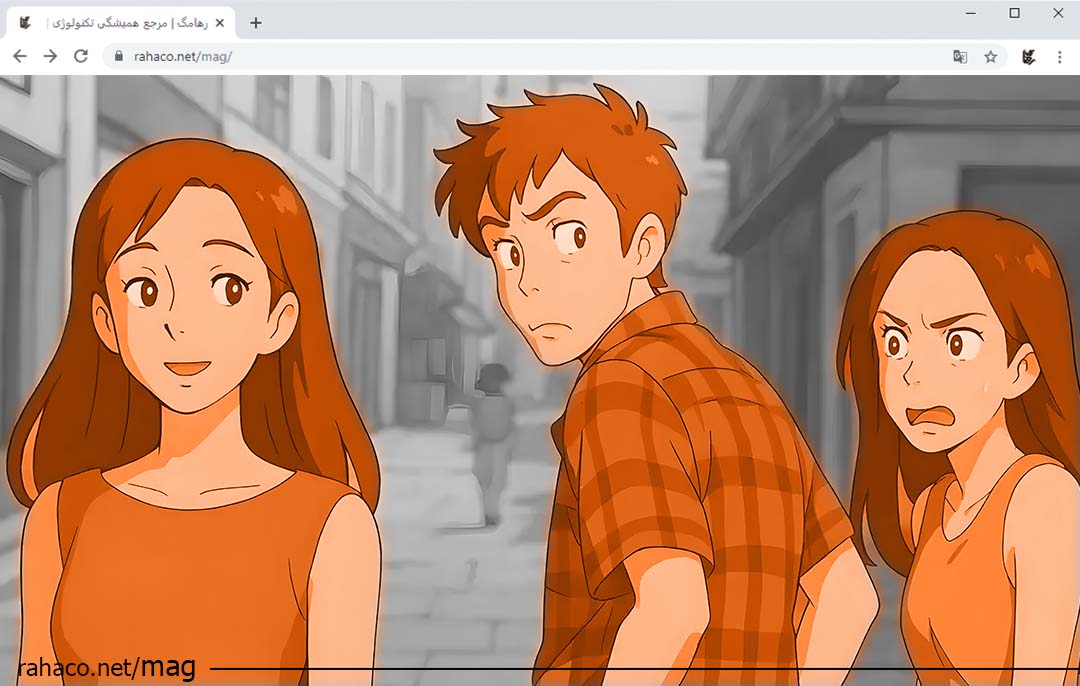Screen dimensions: 1080x686
Task: Open the translate page icon
Action: tap(960, 57)
